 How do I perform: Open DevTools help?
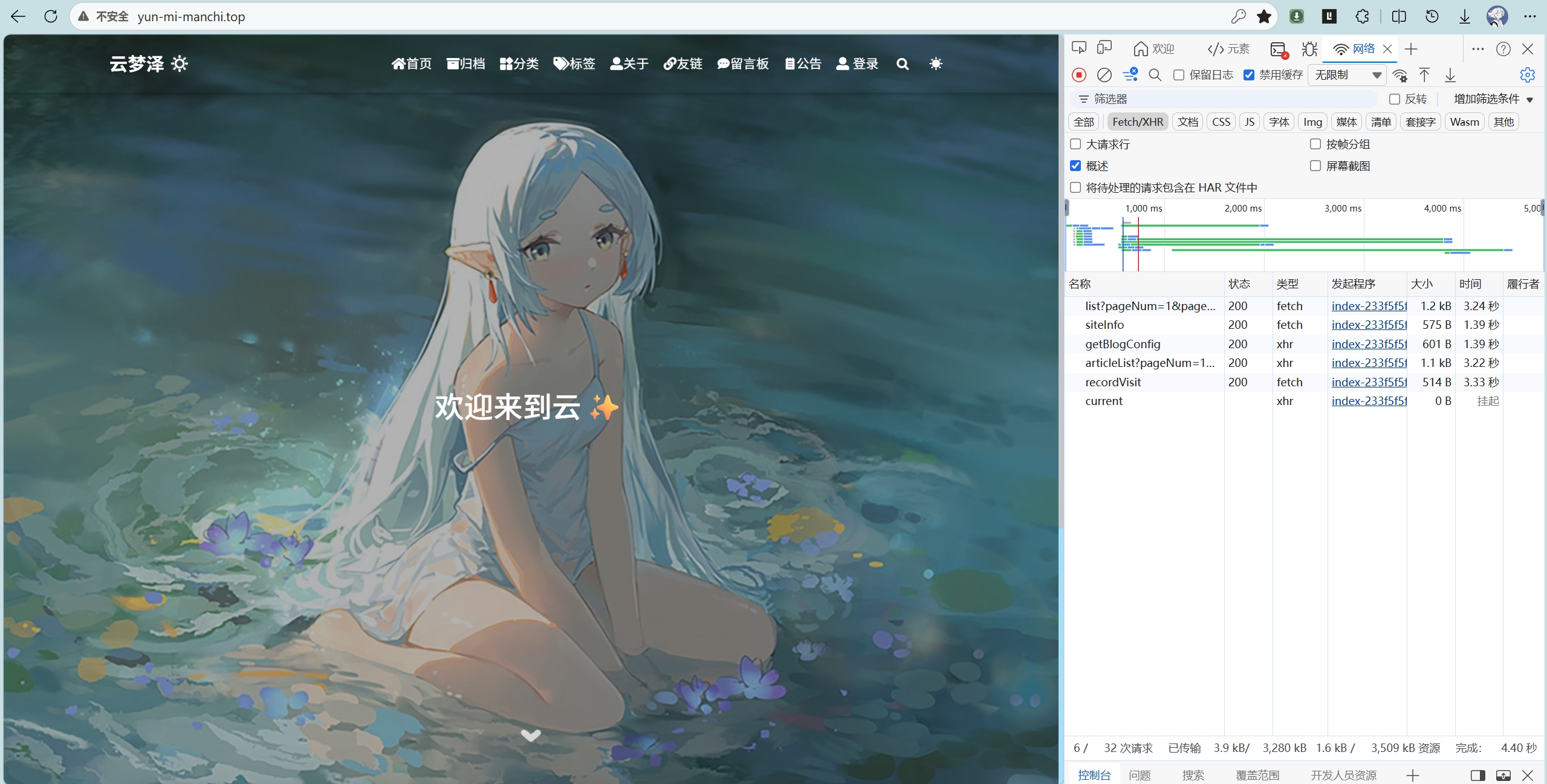click(1503, 49)
